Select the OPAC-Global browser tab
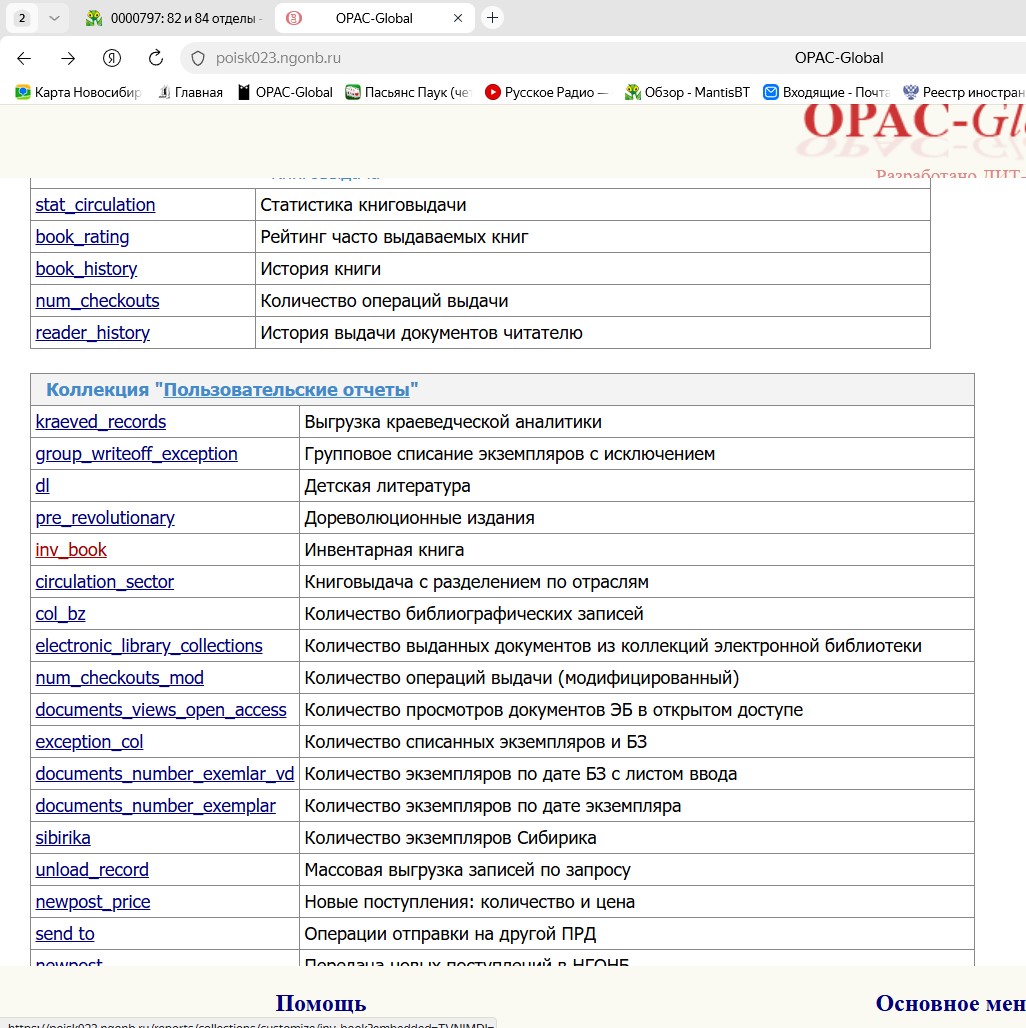The width and height of the screenshot is (1026, 1028). (374, 18)
